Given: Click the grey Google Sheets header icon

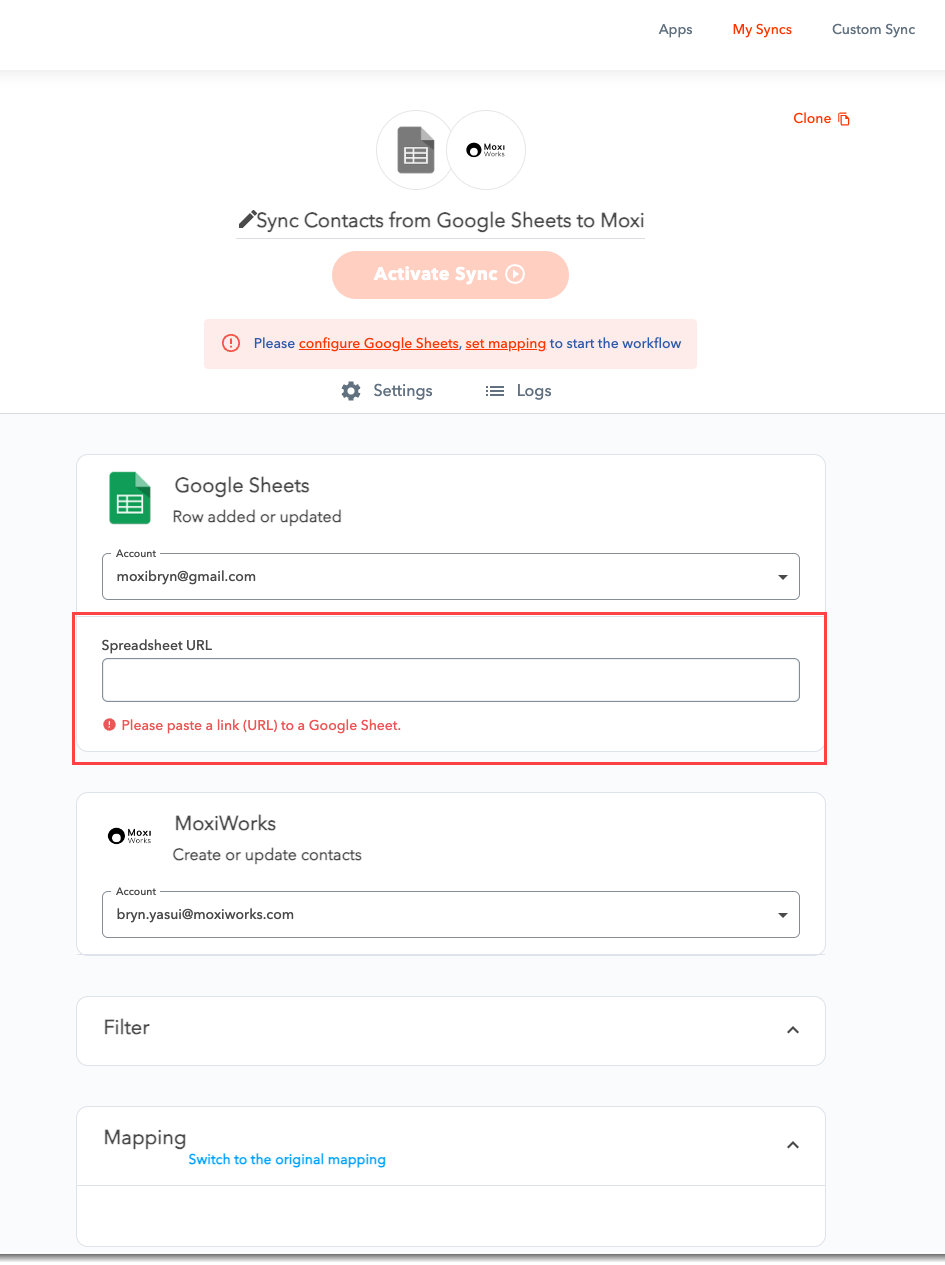Looking at the screenshot, I should pyautogui.click(x=415, y=150).
